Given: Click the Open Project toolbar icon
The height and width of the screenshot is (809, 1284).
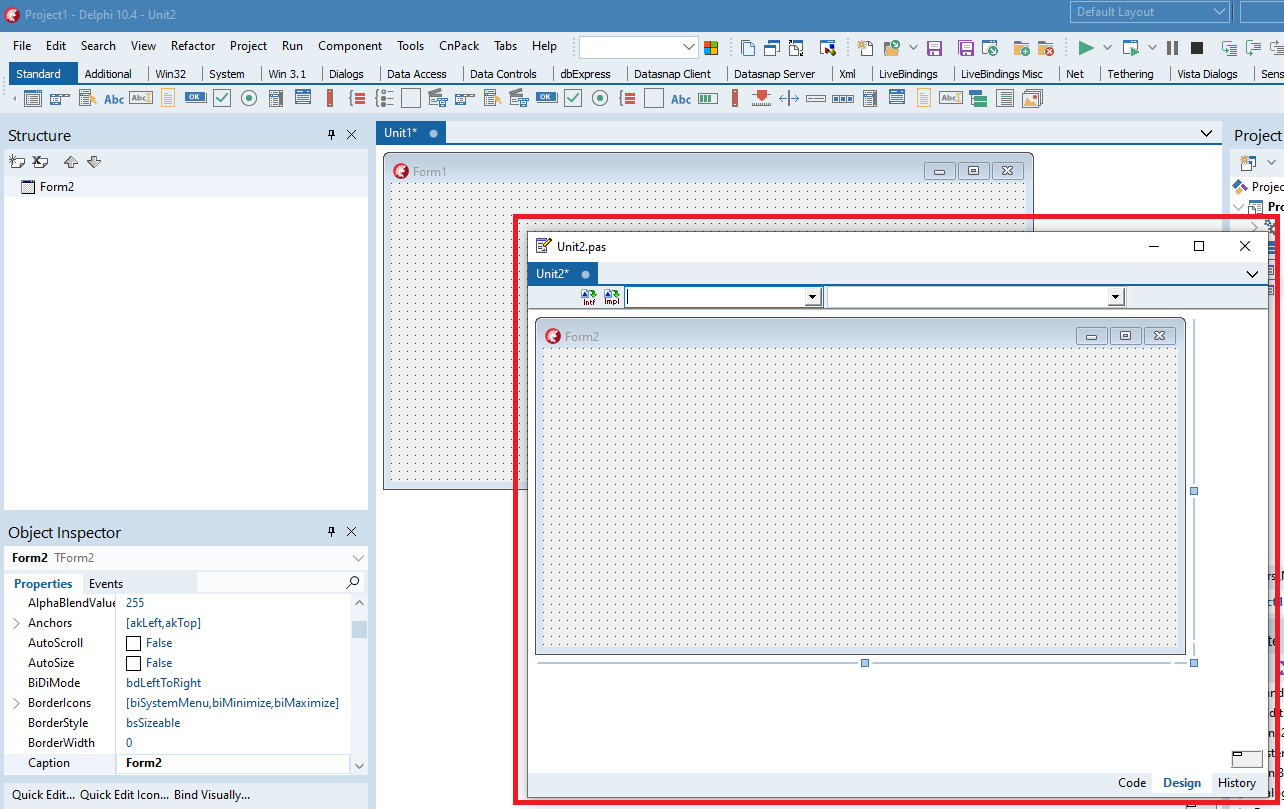Looking at the screenshot, I should tap(990, 47).
